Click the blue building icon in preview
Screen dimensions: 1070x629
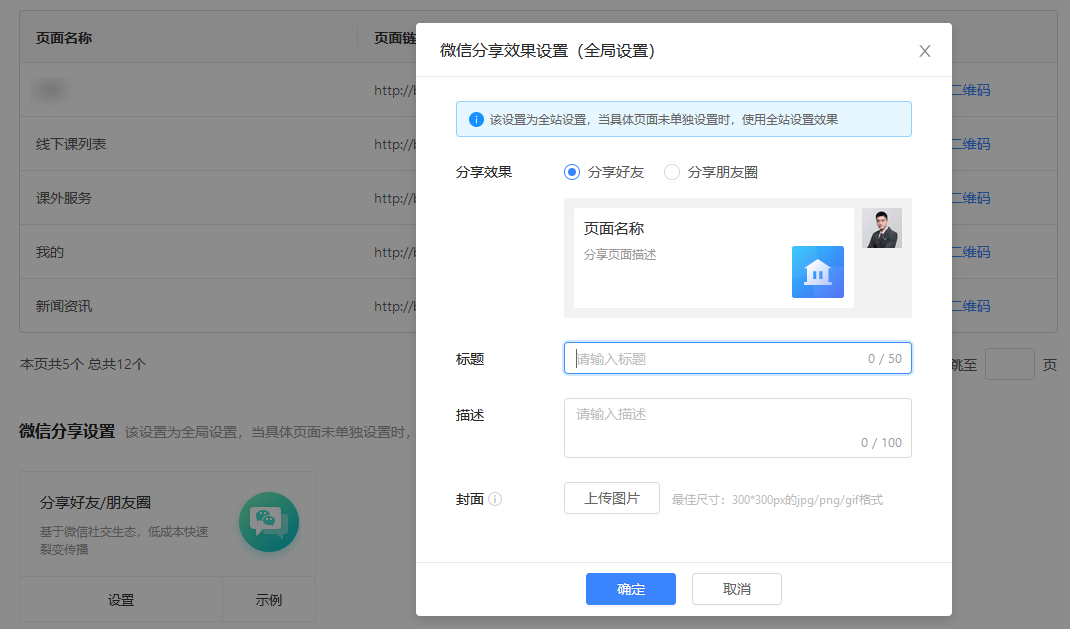(817, 272)
